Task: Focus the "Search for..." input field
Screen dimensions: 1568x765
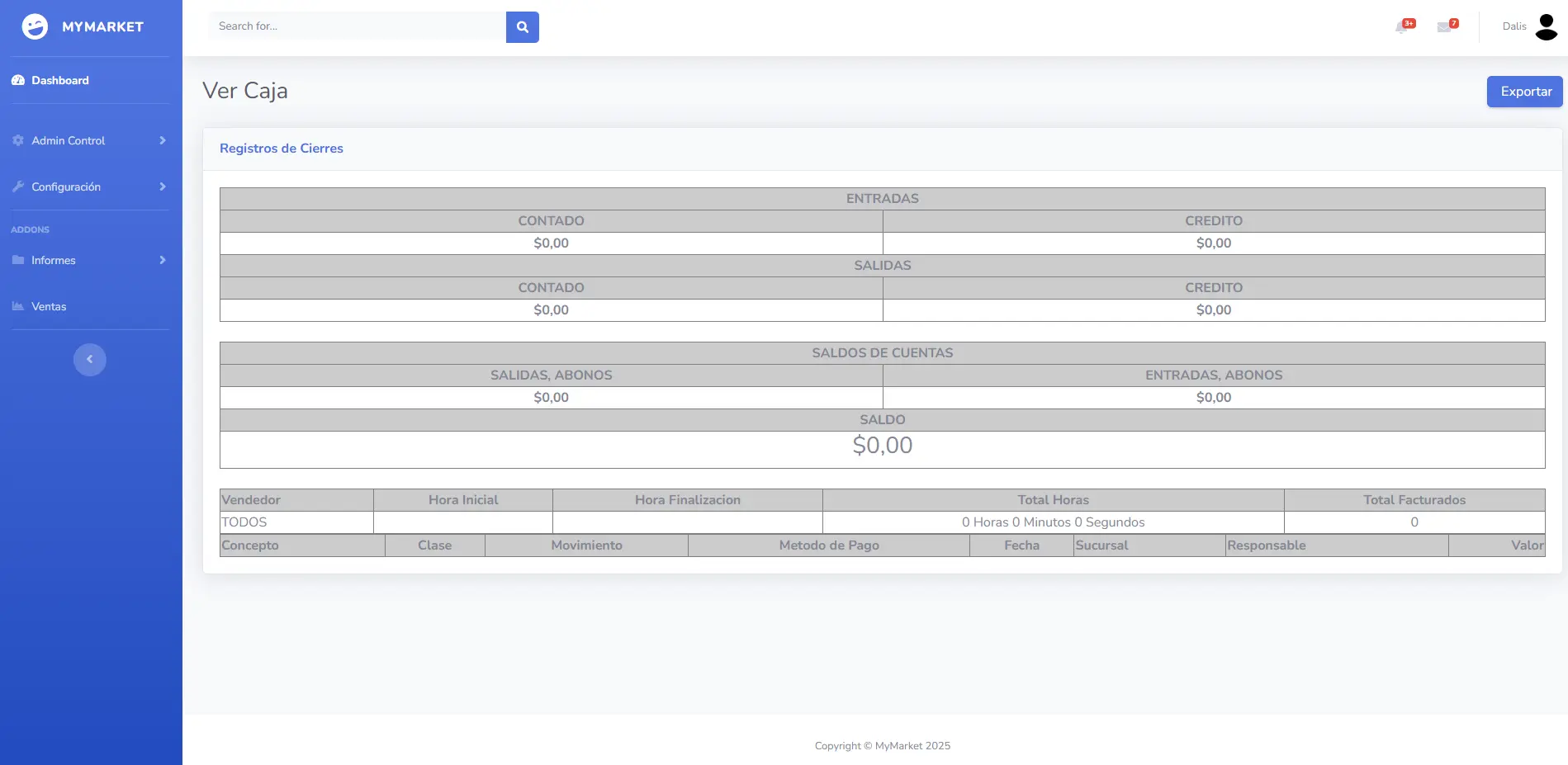Action: (x=357, y=26)
